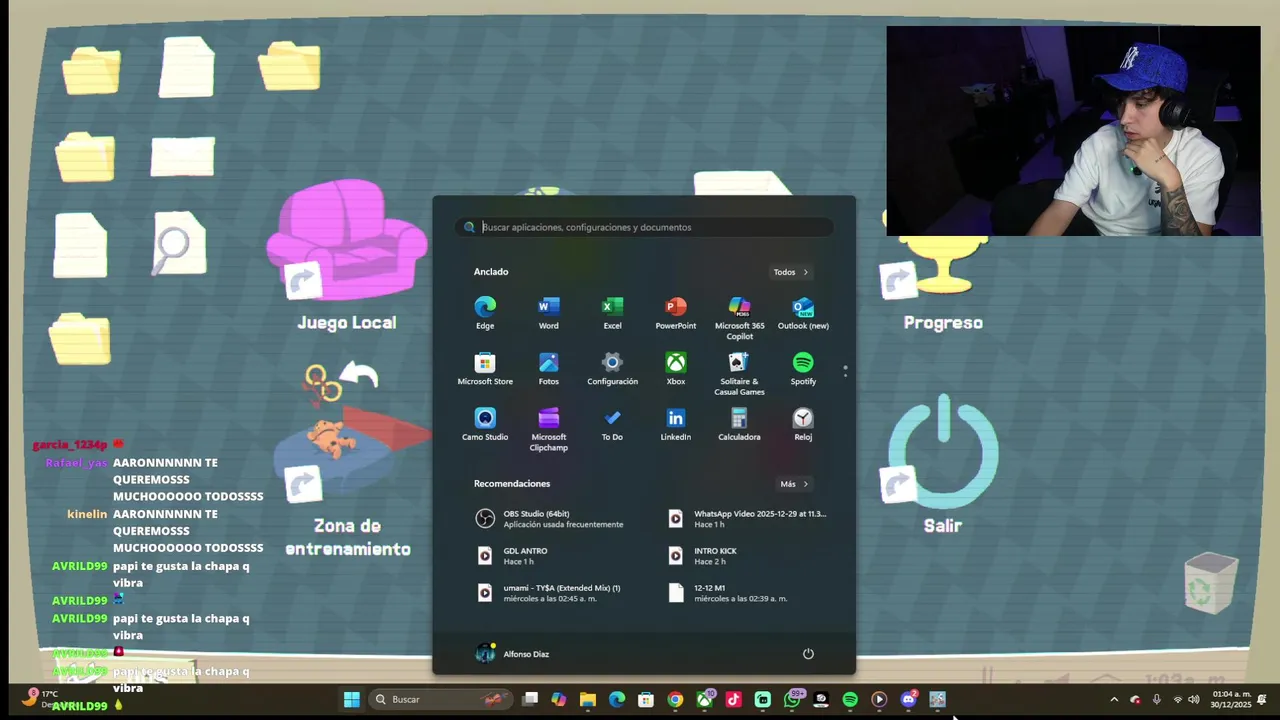The height and width of the screenshot is (720, 1280).
Task: Open WhatsApp from the taskbar
Action: tap(792, 700)
